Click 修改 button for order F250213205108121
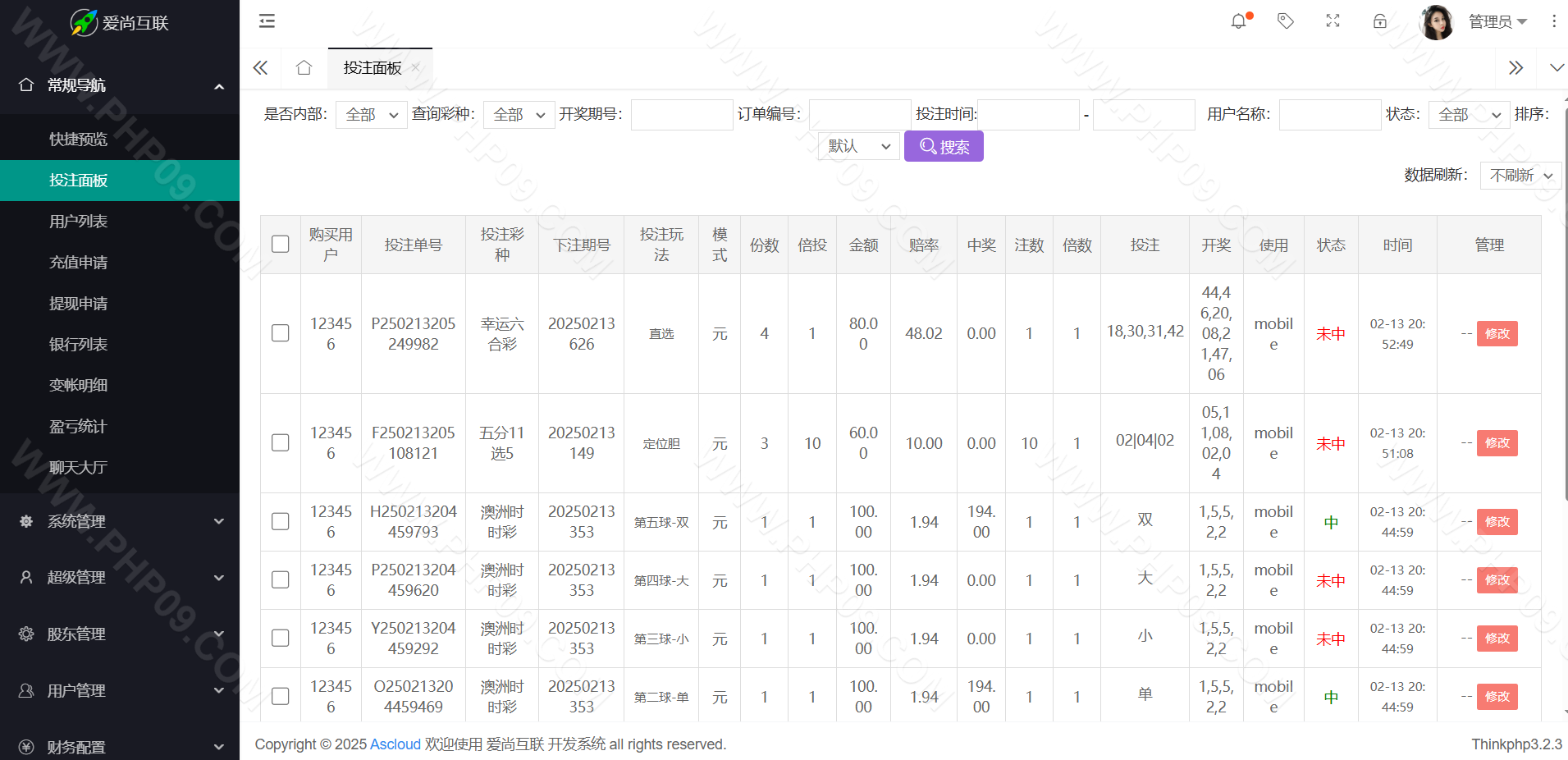 pyautogui.click(x=1497, y=443)
